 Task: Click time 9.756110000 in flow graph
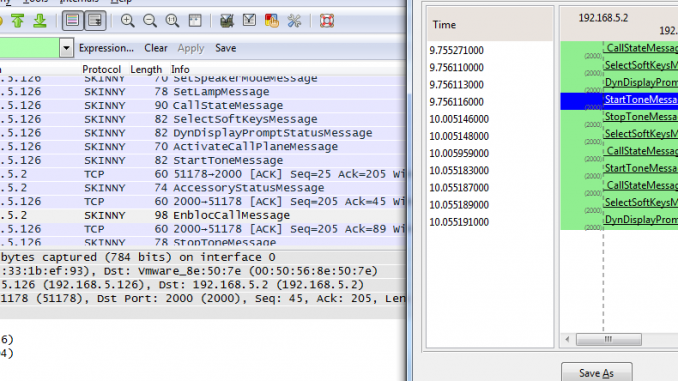tap(456, 67)
